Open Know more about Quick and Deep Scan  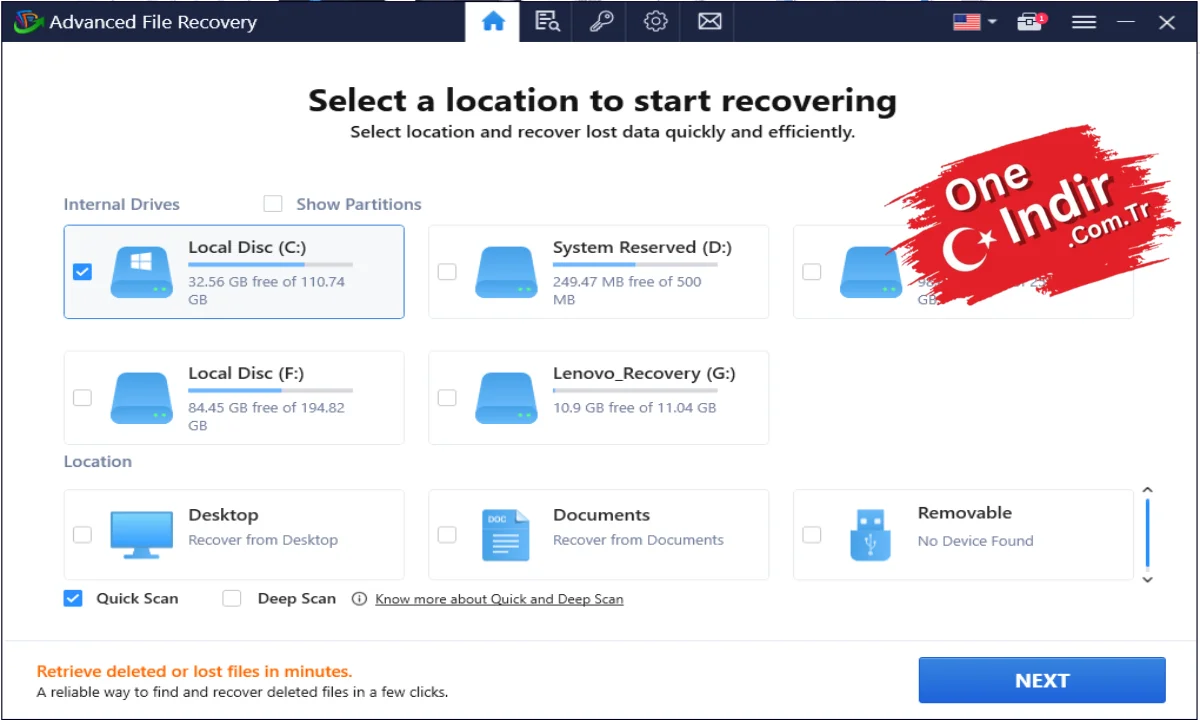(499, 599)
